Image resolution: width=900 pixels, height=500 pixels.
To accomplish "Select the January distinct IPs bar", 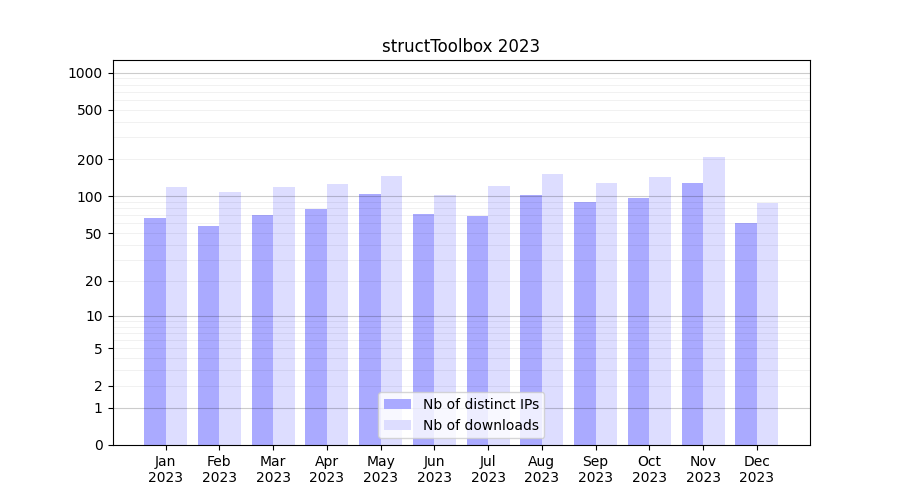I will coord(155,331).
